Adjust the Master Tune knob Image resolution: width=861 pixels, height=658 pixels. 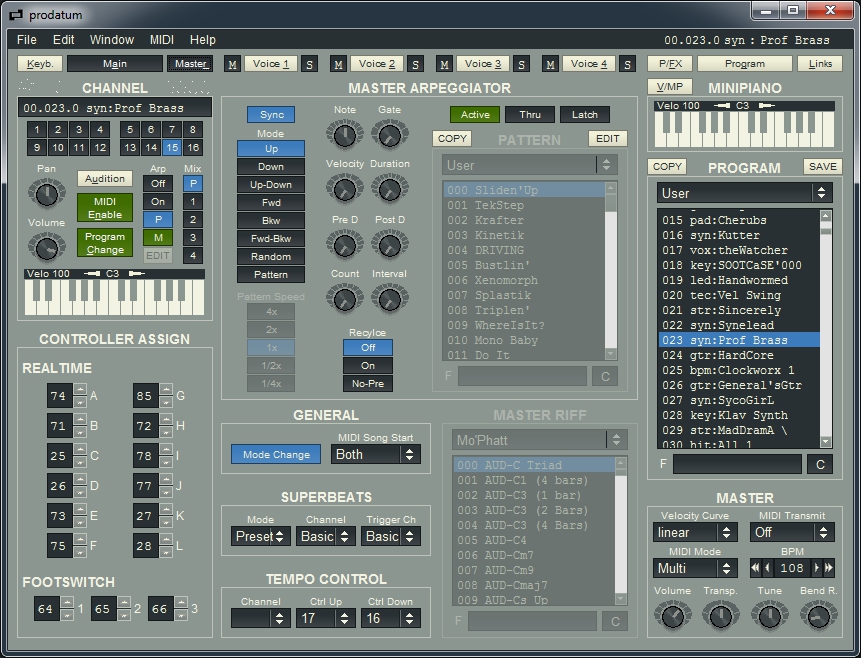coord(769,616)
